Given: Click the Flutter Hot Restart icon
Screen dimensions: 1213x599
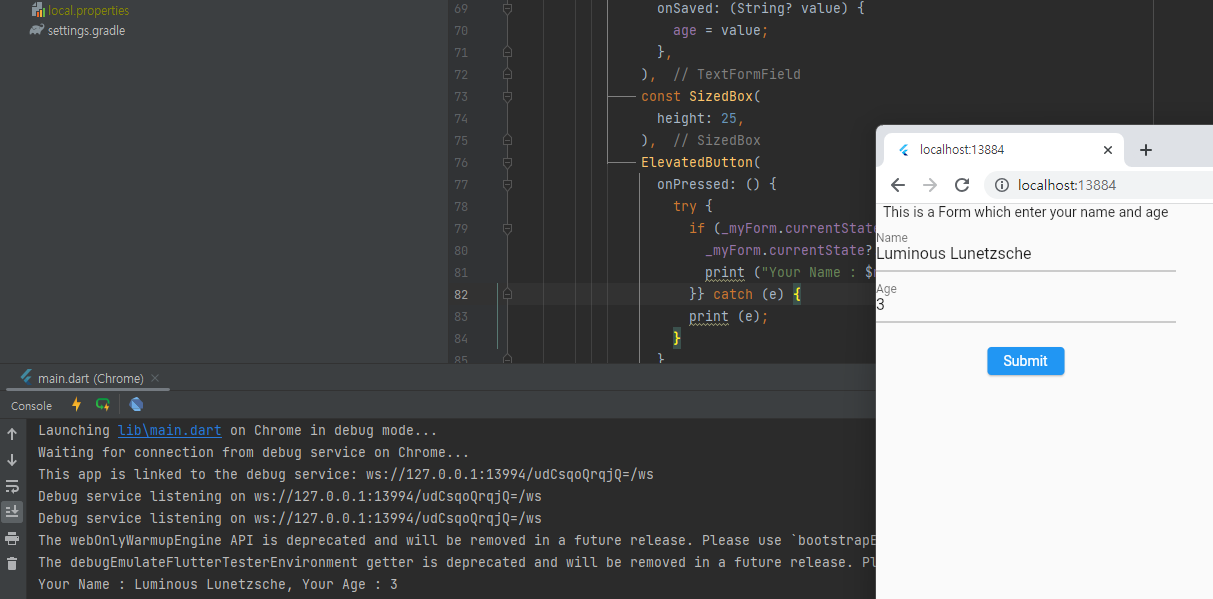Looking at the screenshot, I should click(103, 405).
